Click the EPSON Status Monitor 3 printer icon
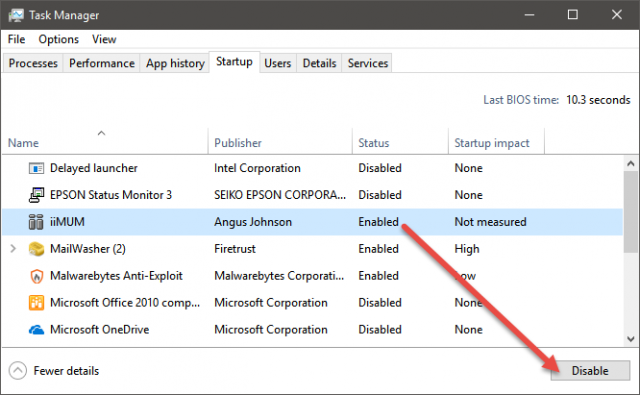The width and height of the screenshot is (640, 395). (x=36, y=195)
